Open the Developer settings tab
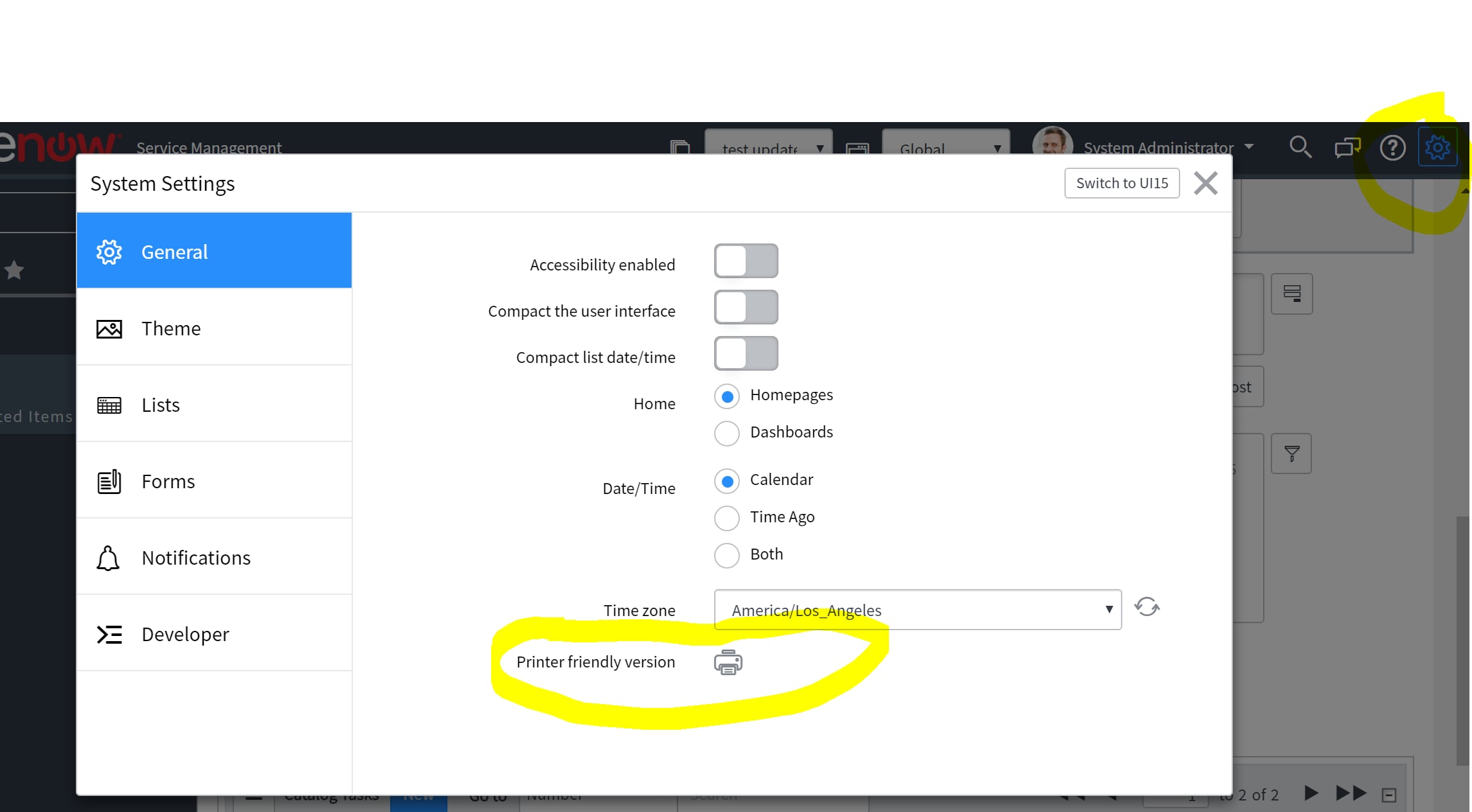Viewport: 1472px width, 812px height. 214,634
